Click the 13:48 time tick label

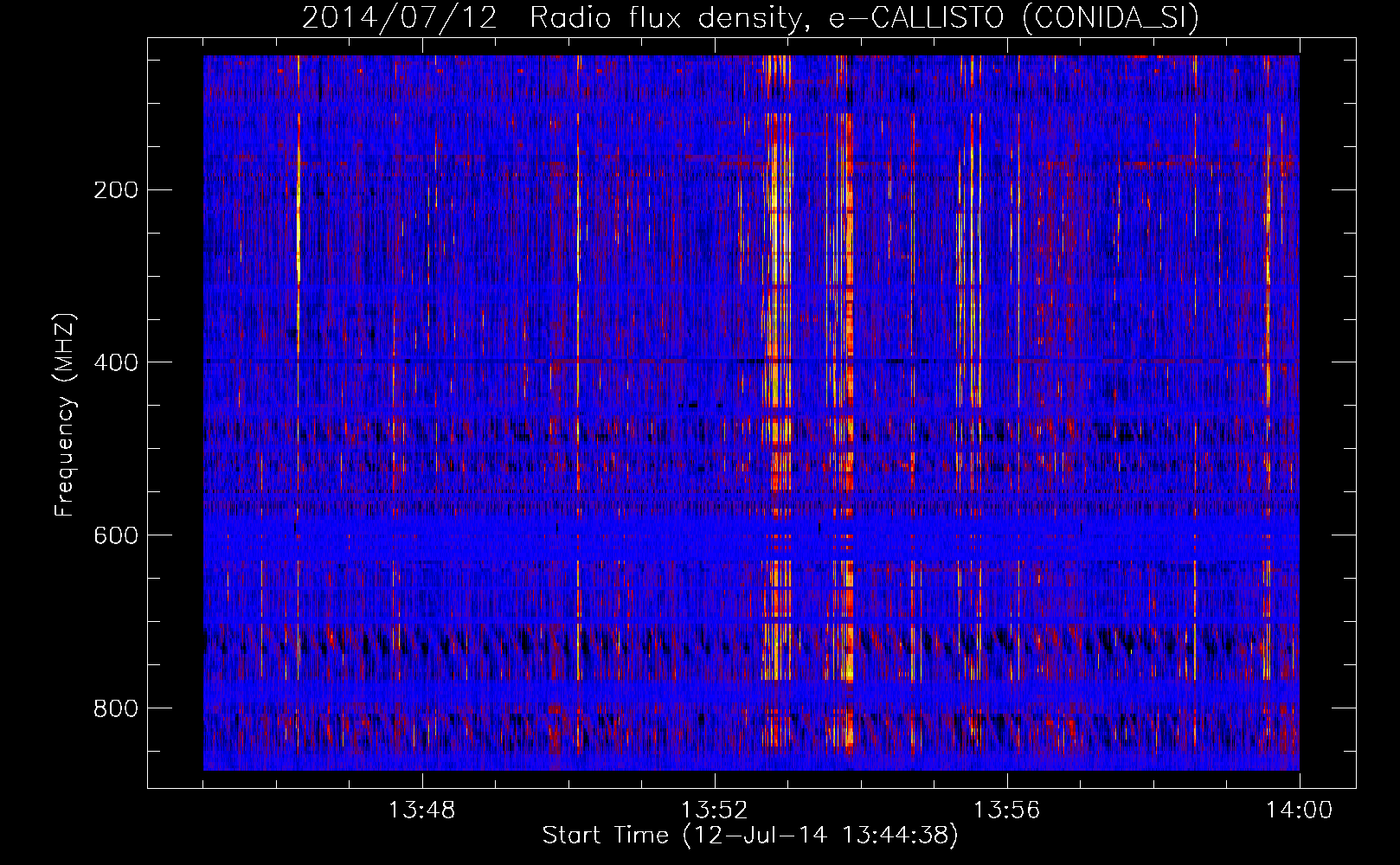coord(421,811)
